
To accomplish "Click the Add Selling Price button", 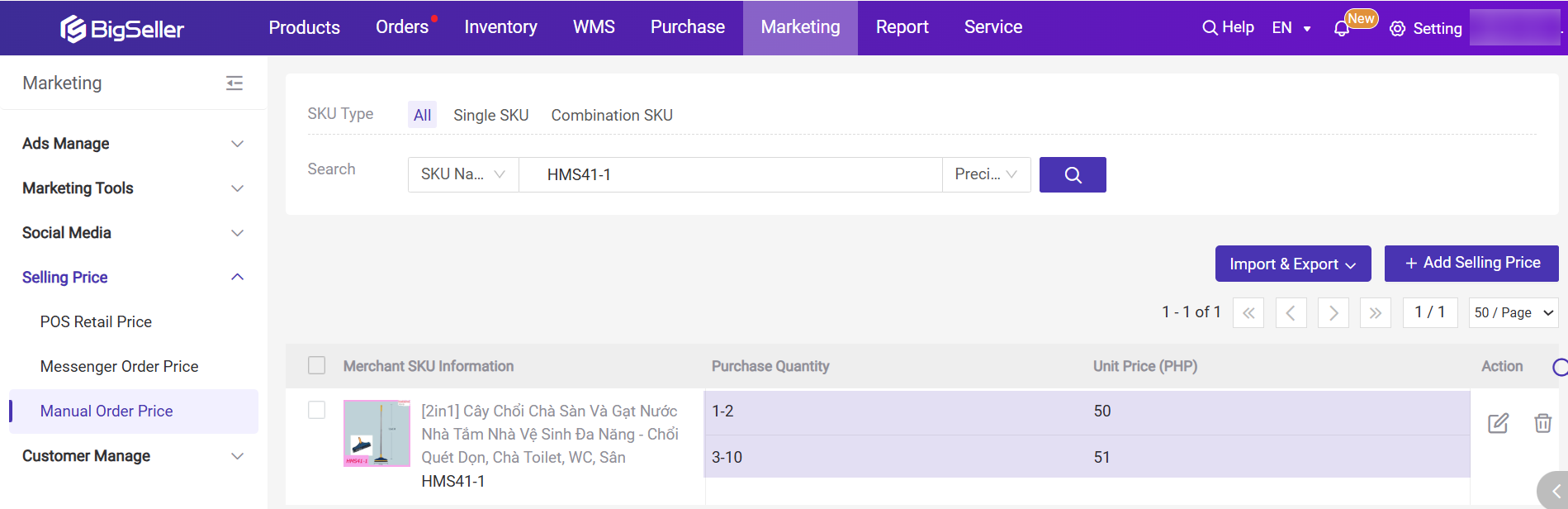I will (x=1471, y=263).
